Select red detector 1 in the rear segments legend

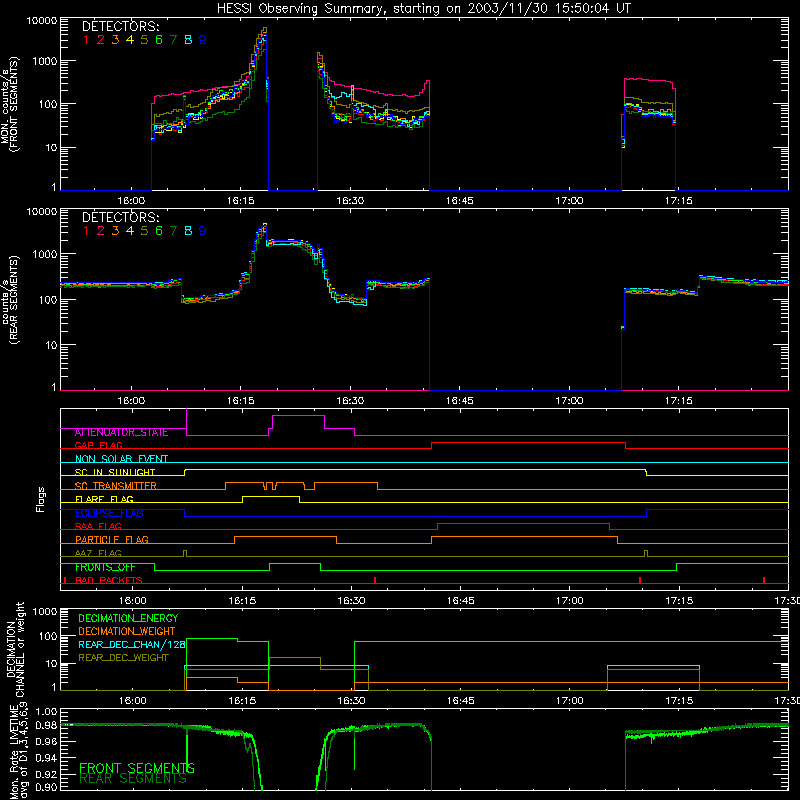pos(86,231)
